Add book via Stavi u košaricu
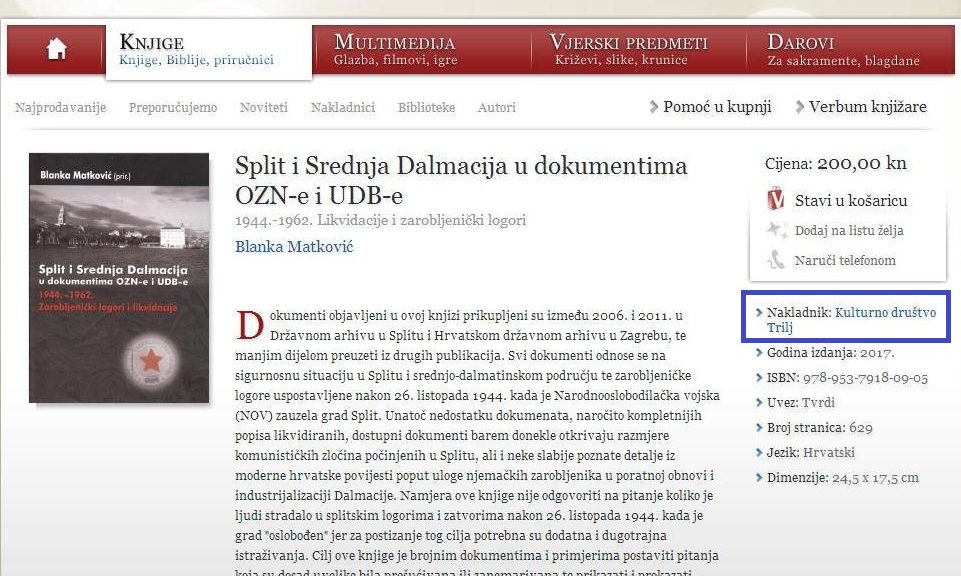Screen dimensions: 961x576 (x=851, y=200)
